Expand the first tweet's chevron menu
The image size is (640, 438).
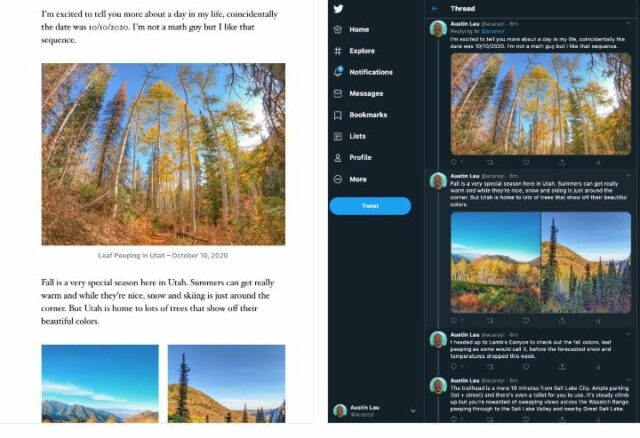click(627, 23)
